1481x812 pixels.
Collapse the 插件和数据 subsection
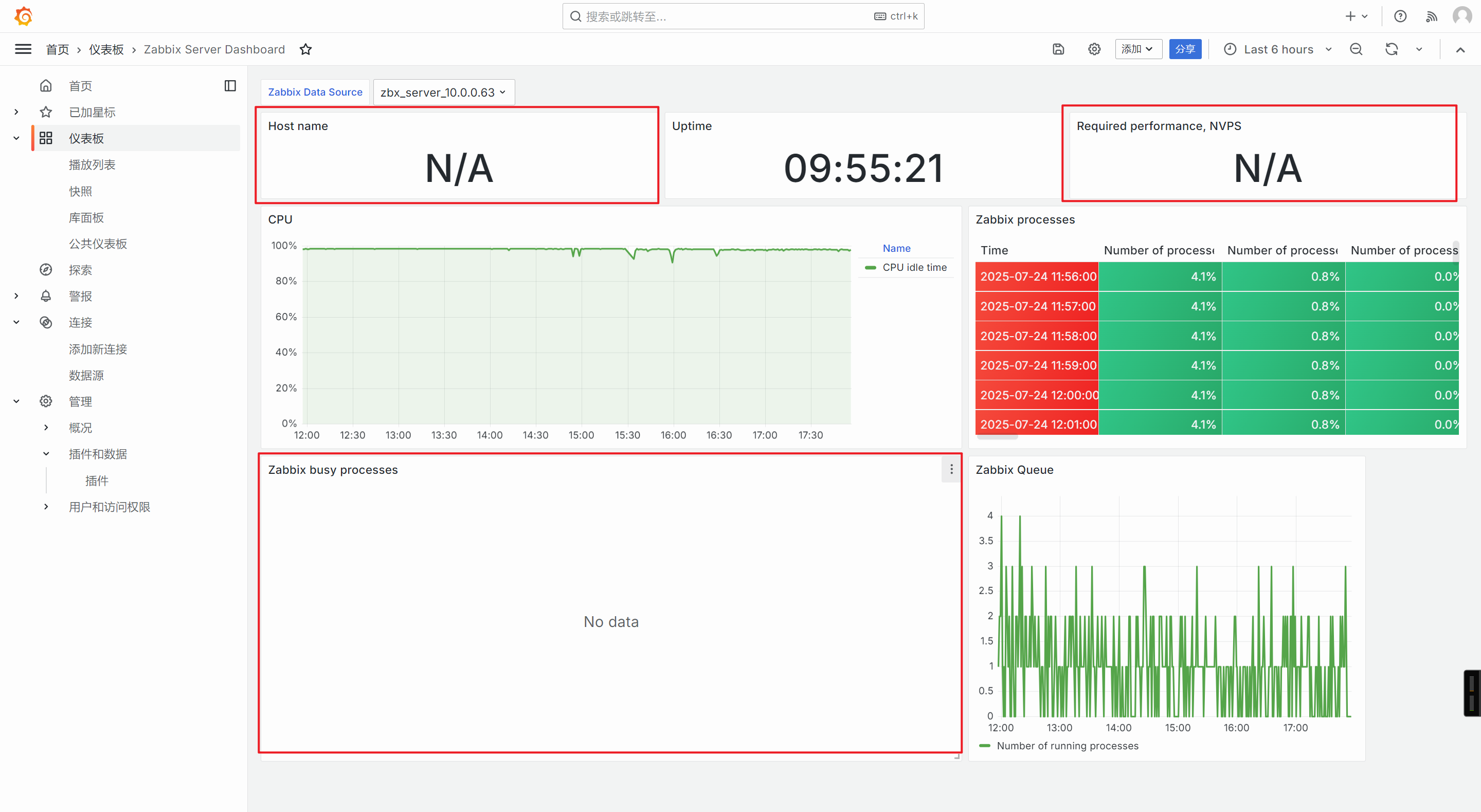(x=46, y=454)
